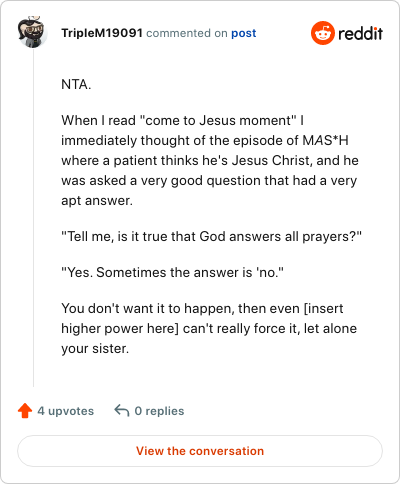The height and width of the screenshot is (484, 400).
Task: Click the "commented on" text in header
Action: coord(187,33)
